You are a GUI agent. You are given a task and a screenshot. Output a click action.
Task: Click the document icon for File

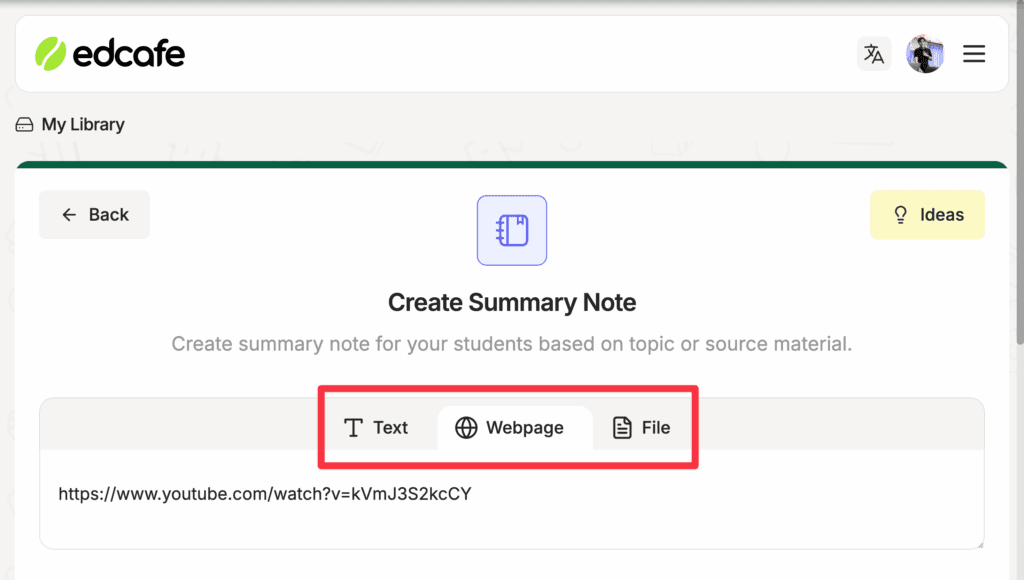pyautogui.click(x=622, y=428)
